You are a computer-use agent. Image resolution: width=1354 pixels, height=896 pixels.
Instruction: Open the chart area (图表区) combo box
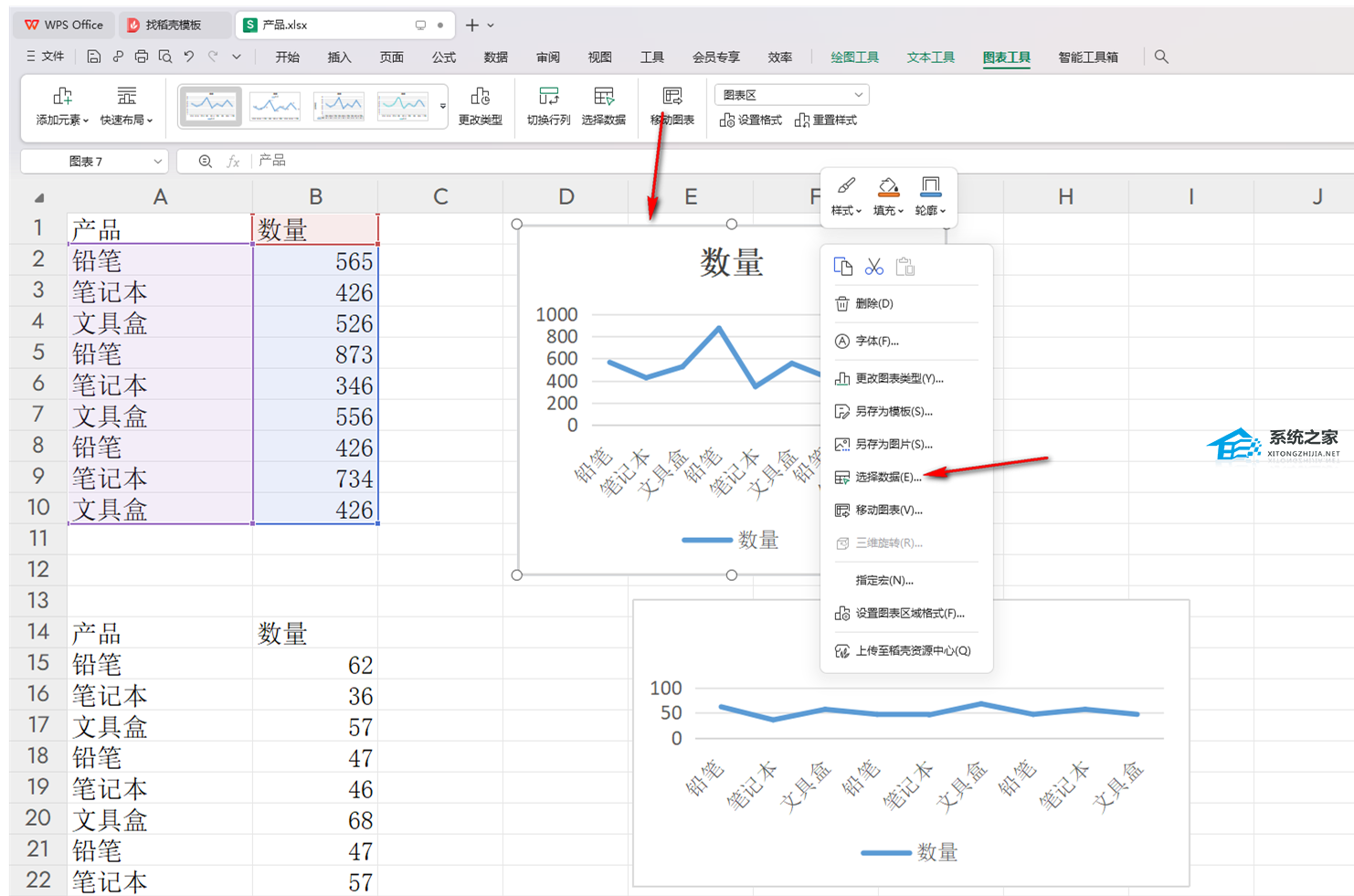(791, 95)
